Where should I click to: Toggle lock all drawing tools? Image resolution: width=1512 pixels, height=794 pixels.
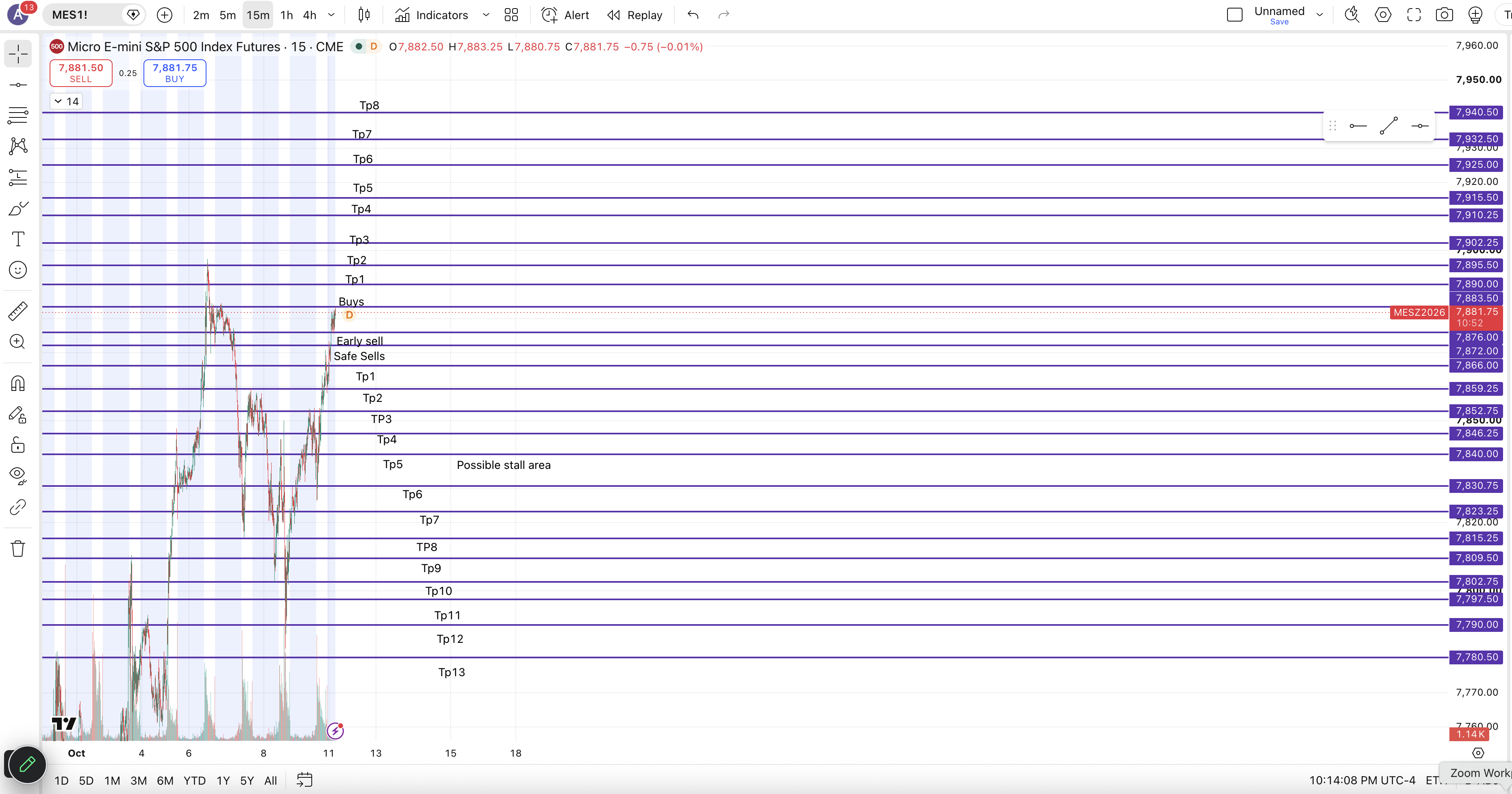[x=18, y=445]
